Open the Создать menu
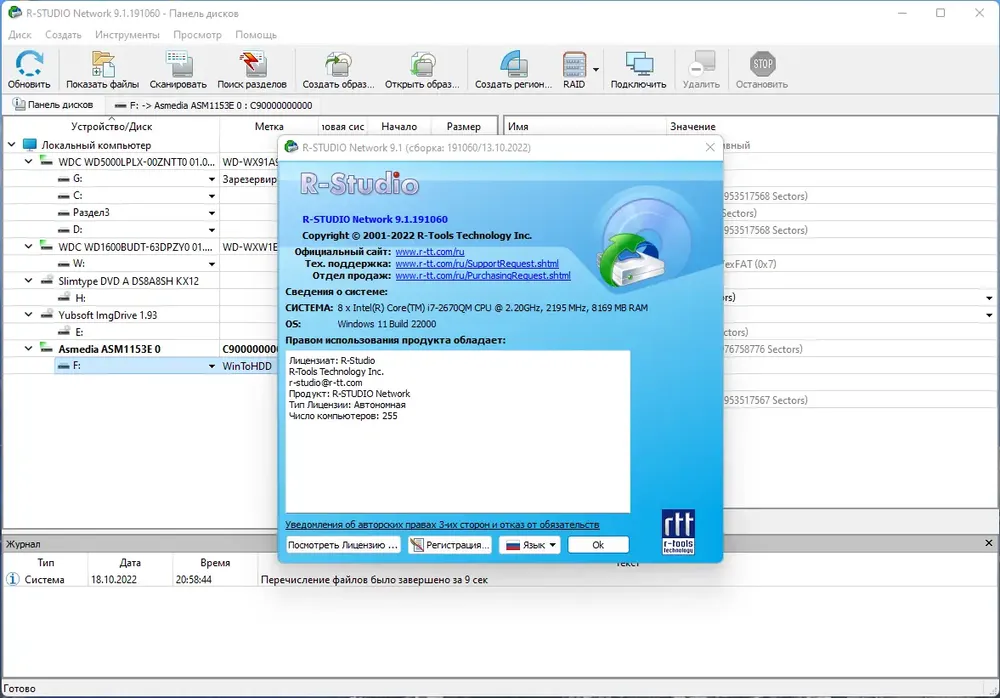 pyautogui.click(x=63, y=34)
